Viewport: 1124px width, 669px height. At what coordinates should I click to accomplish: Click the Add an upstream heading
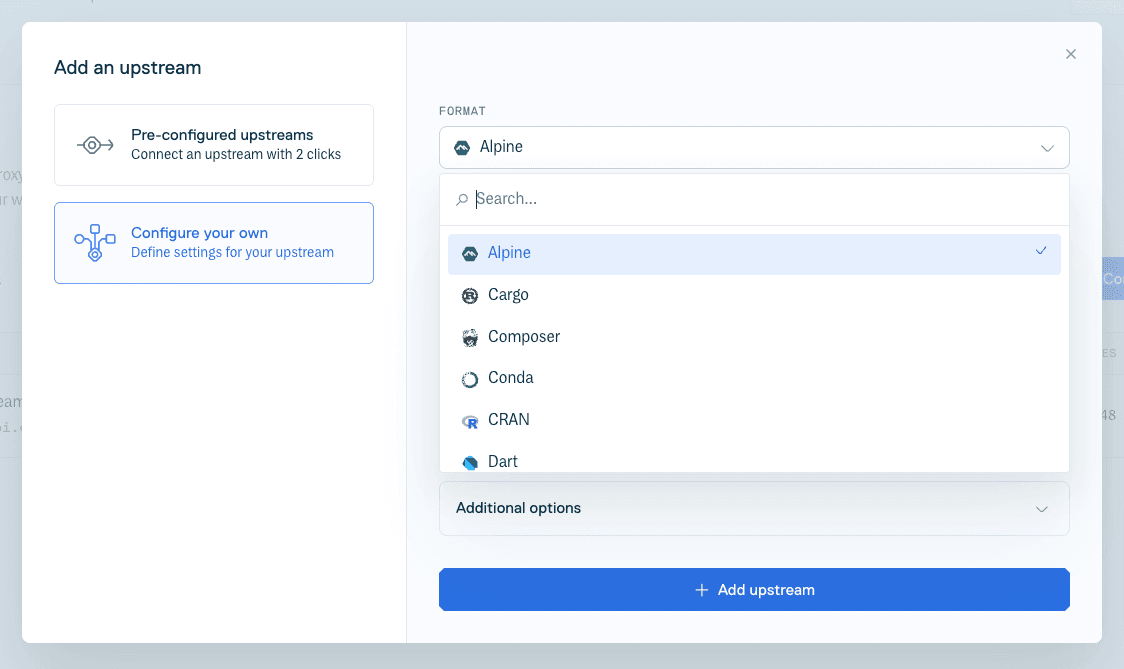(x=128, y=67)
